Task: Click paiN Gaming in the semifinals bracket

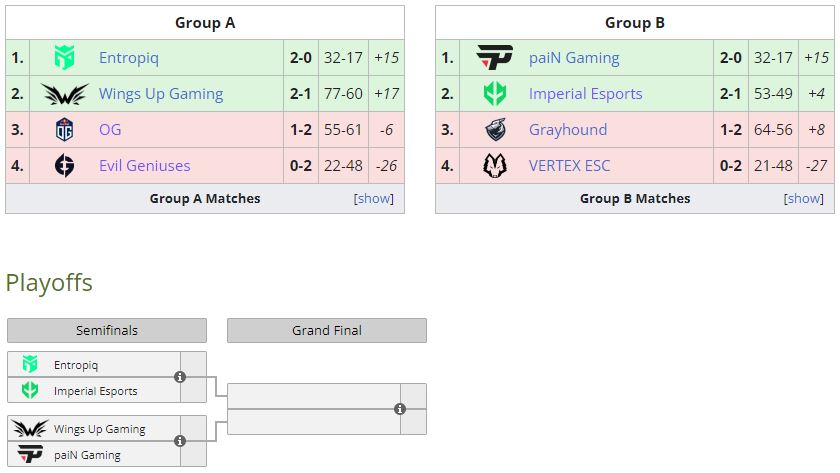Action: (87, 455)
